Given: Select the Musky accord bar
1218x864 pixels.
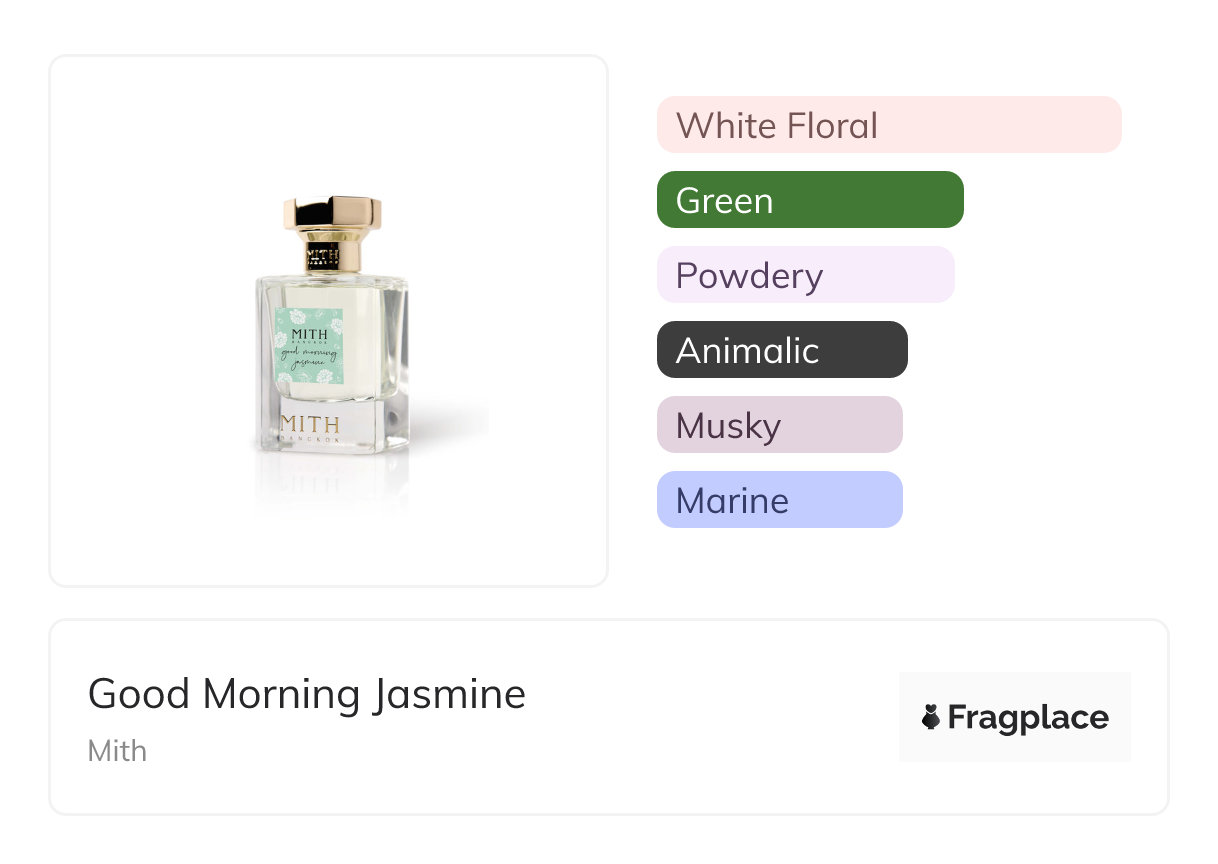Looking at the screenshot, I should tap(780, 425).
